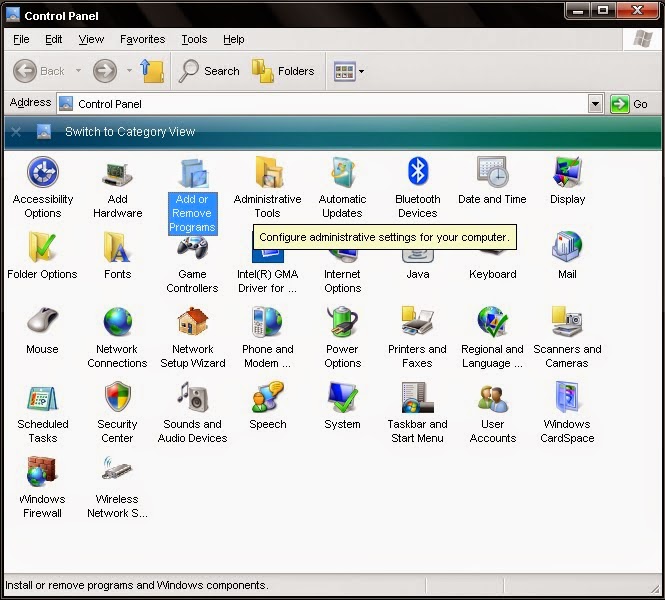Open the View menu
The height and width of the screenshot is (600, 665).
[x=91, y=39]
